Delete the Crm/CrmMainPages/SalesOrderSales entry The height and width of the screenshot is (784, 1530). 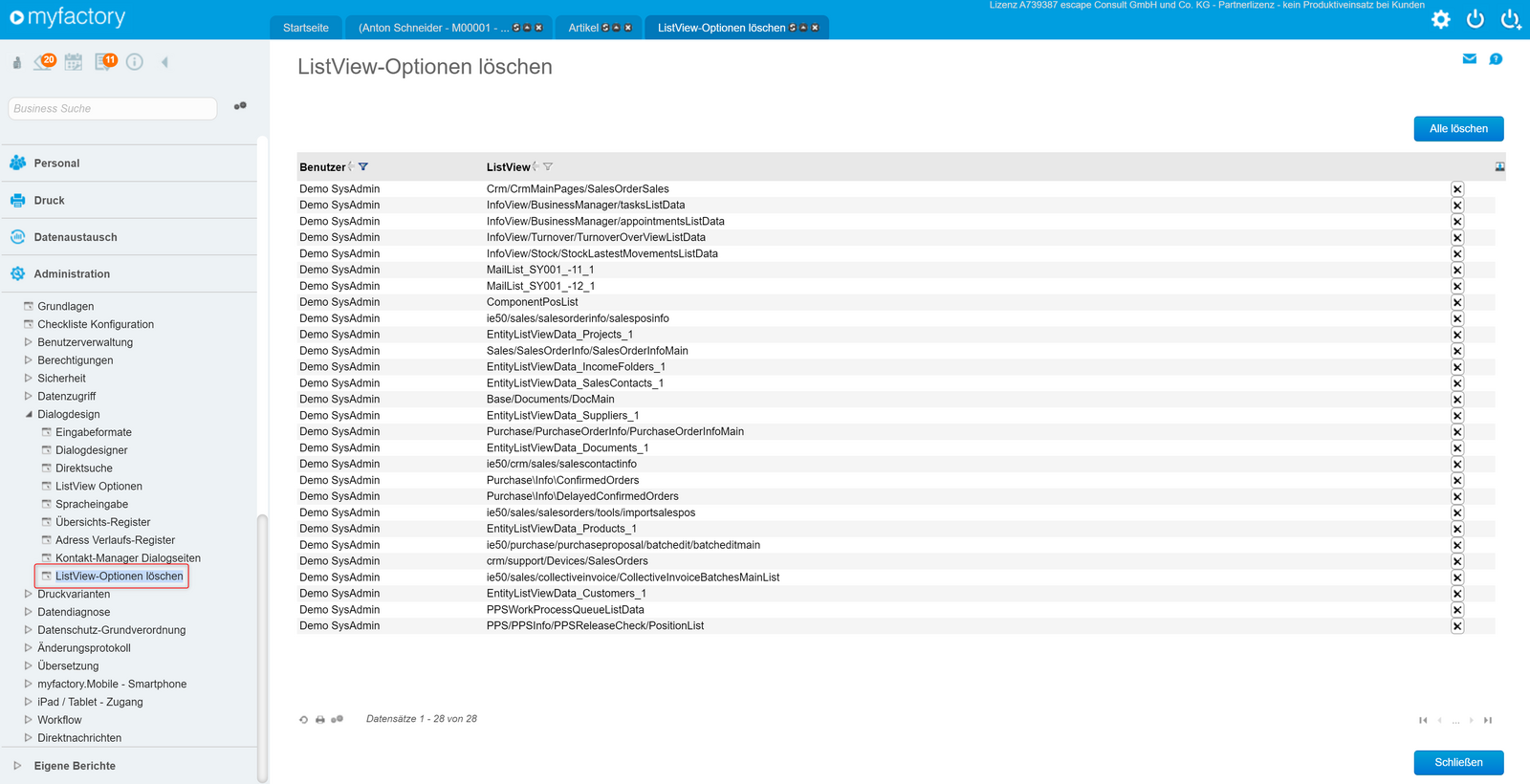(x=1457, y=189)
